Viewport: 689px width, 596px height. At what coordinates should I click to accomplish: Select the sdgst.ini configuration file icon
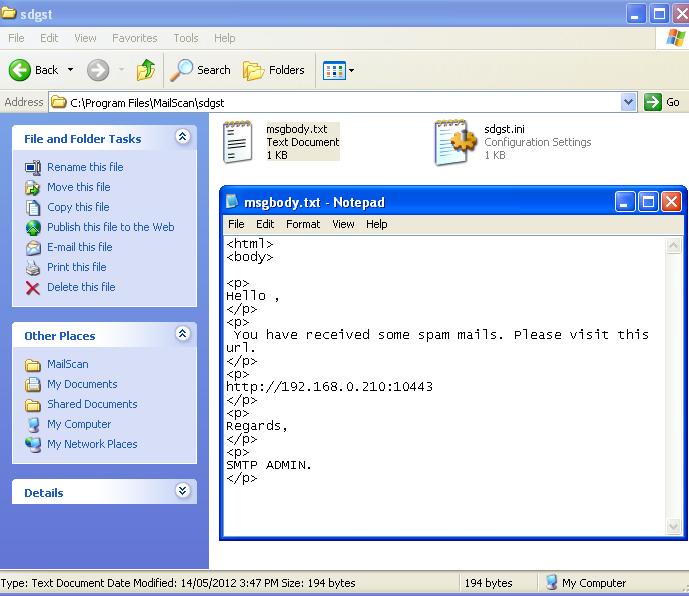click(x=455, y=142)
